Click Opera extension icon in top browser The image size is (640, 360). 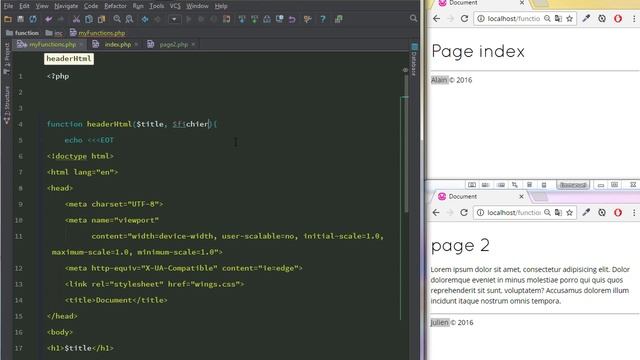click(618, 18)
